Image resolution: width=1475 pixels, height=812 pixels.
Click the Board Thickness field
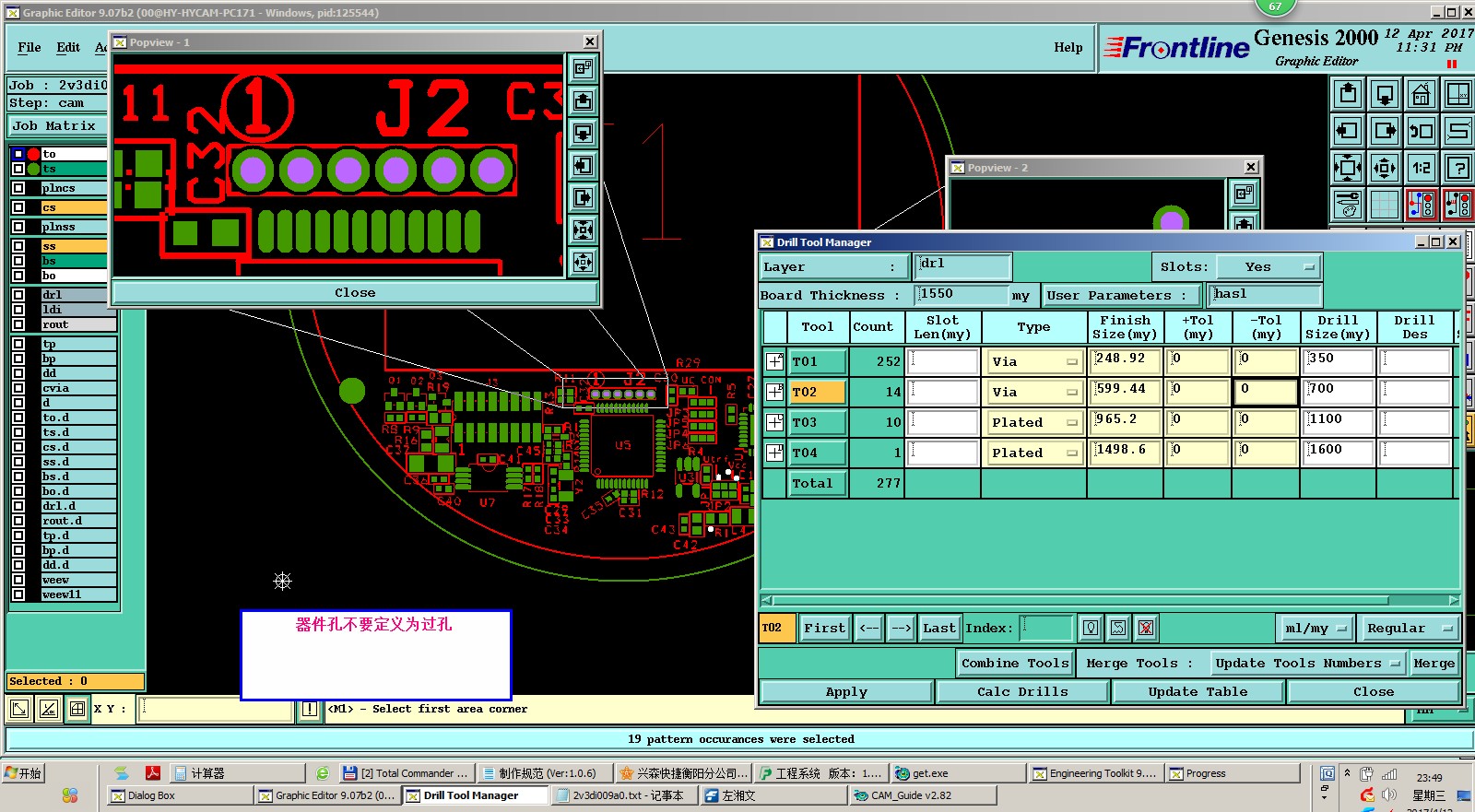(x=962, y=294)
